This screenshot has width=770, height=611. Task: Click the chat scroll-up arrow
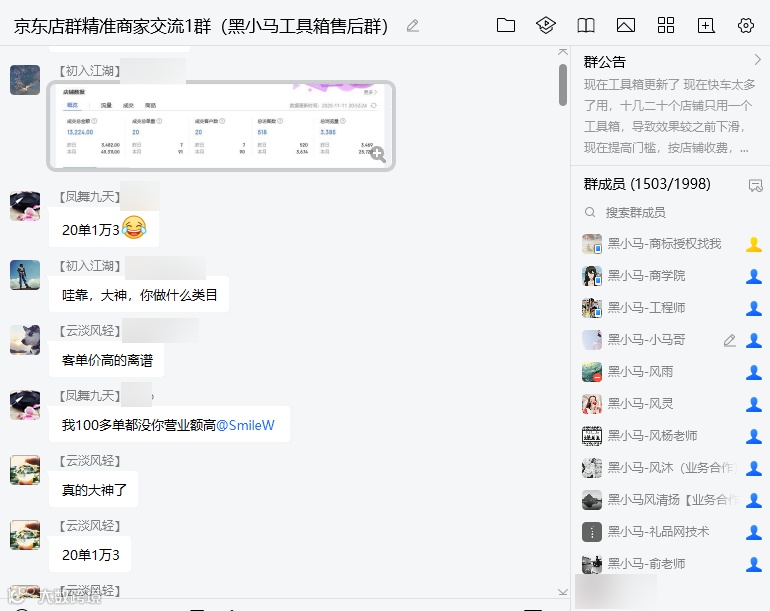click(563, 52)
